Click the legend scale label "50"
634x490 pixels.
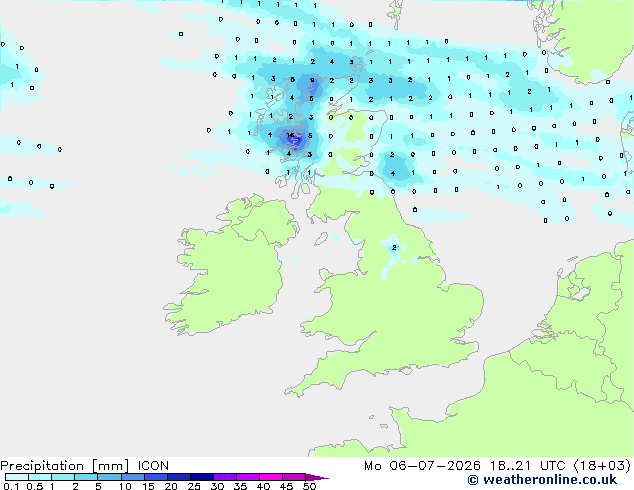[309, 486]
